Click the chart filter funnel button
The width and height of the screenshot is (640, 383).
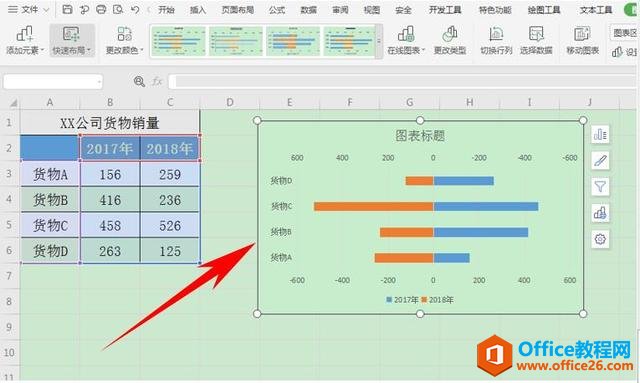tap(600, 187)
